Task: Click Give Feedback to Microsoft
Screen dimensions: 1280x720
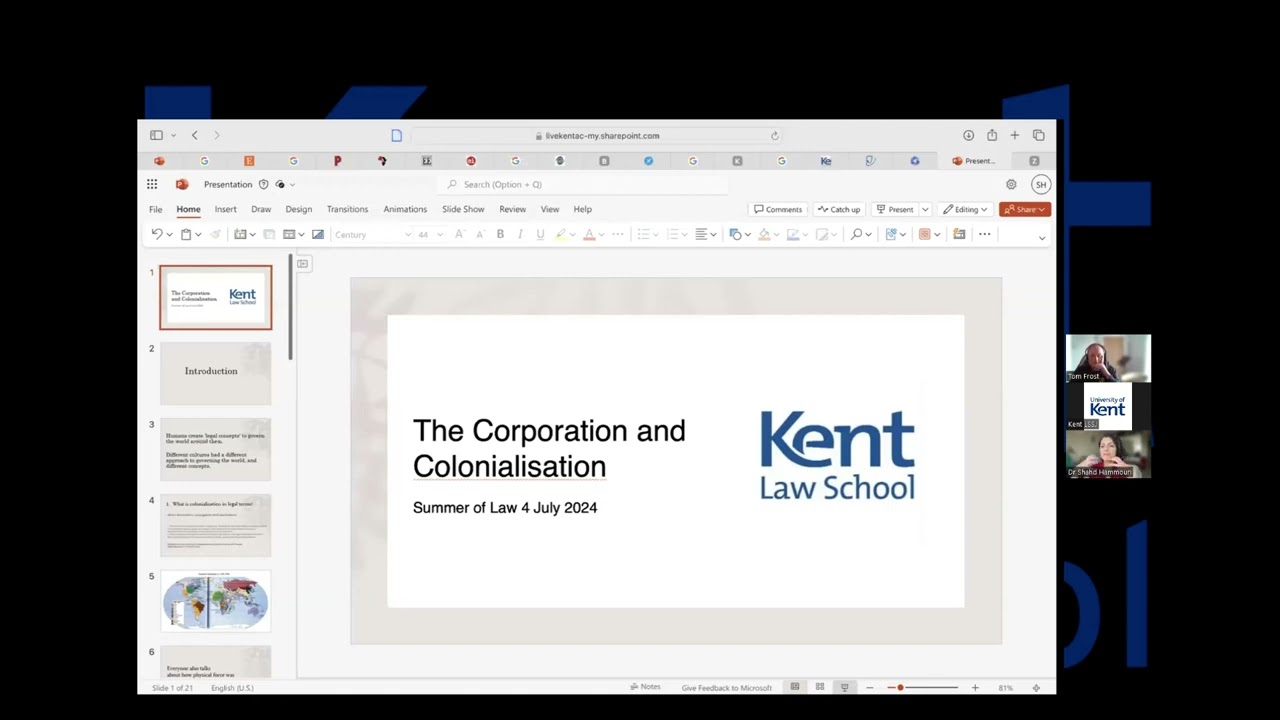Action: click(727, 688)
